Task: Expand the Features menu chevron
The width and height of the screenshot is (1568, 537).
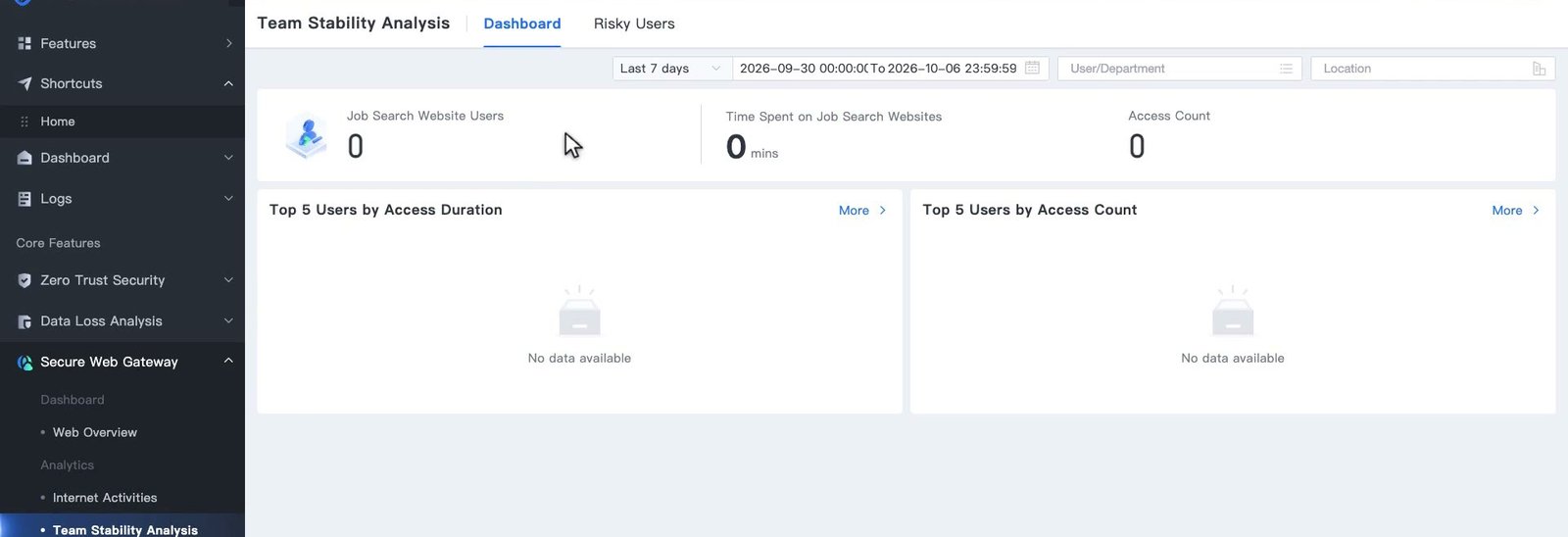Action: coord(228,43)
